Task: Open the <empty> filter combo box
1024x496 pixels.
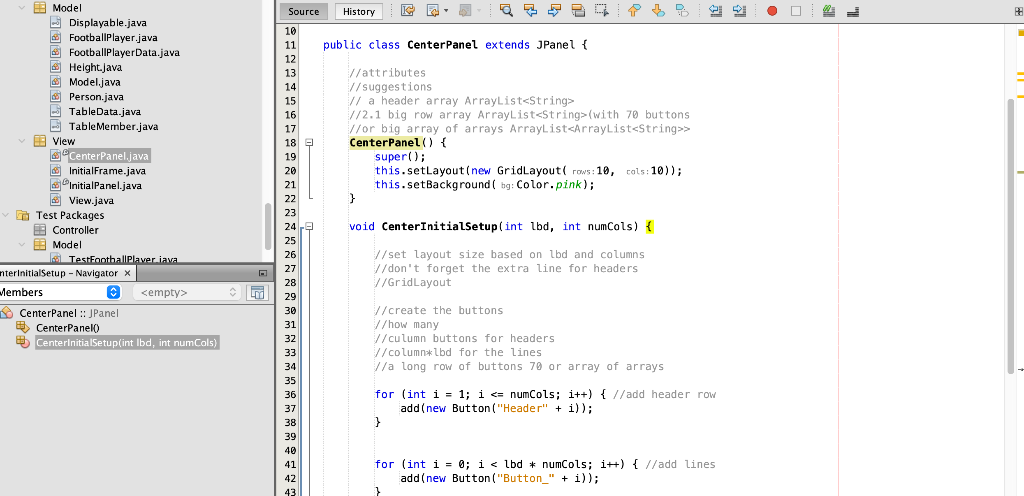Action: click(x=187, y=292)
